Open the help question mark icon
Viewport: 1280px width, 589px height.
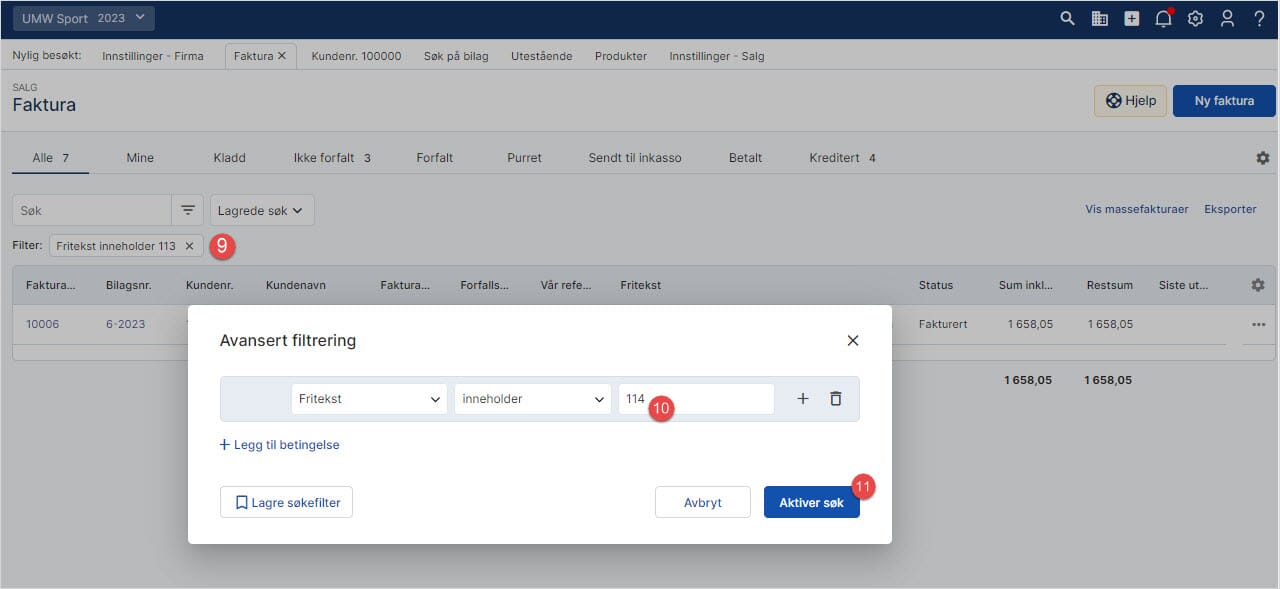[x=1259, y=18]
